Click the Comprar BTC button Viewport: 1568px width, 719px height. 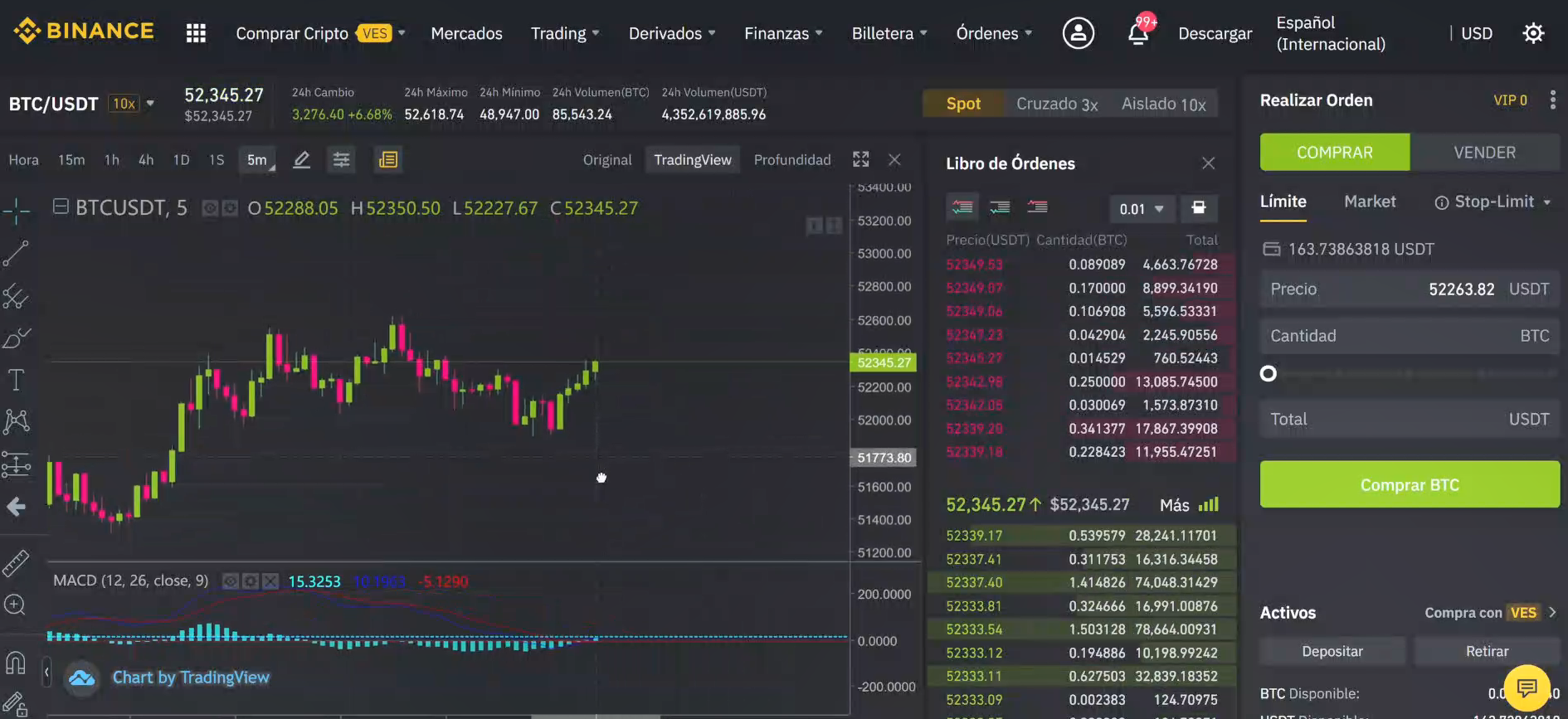pos(1410,485)
